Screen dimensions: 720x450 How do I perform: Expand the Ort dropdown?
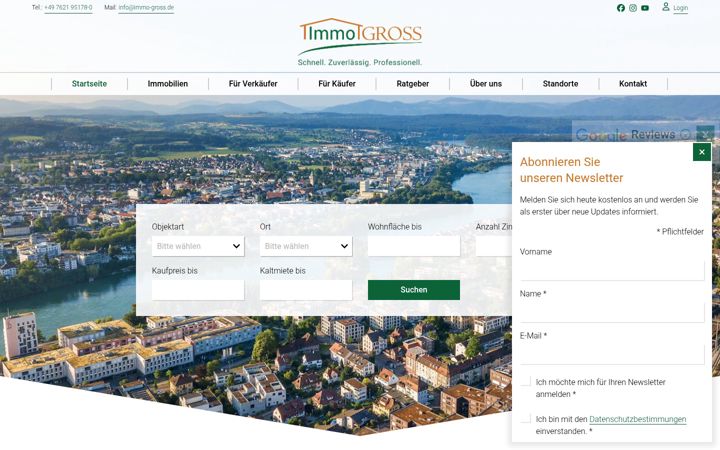coord(306,246)
